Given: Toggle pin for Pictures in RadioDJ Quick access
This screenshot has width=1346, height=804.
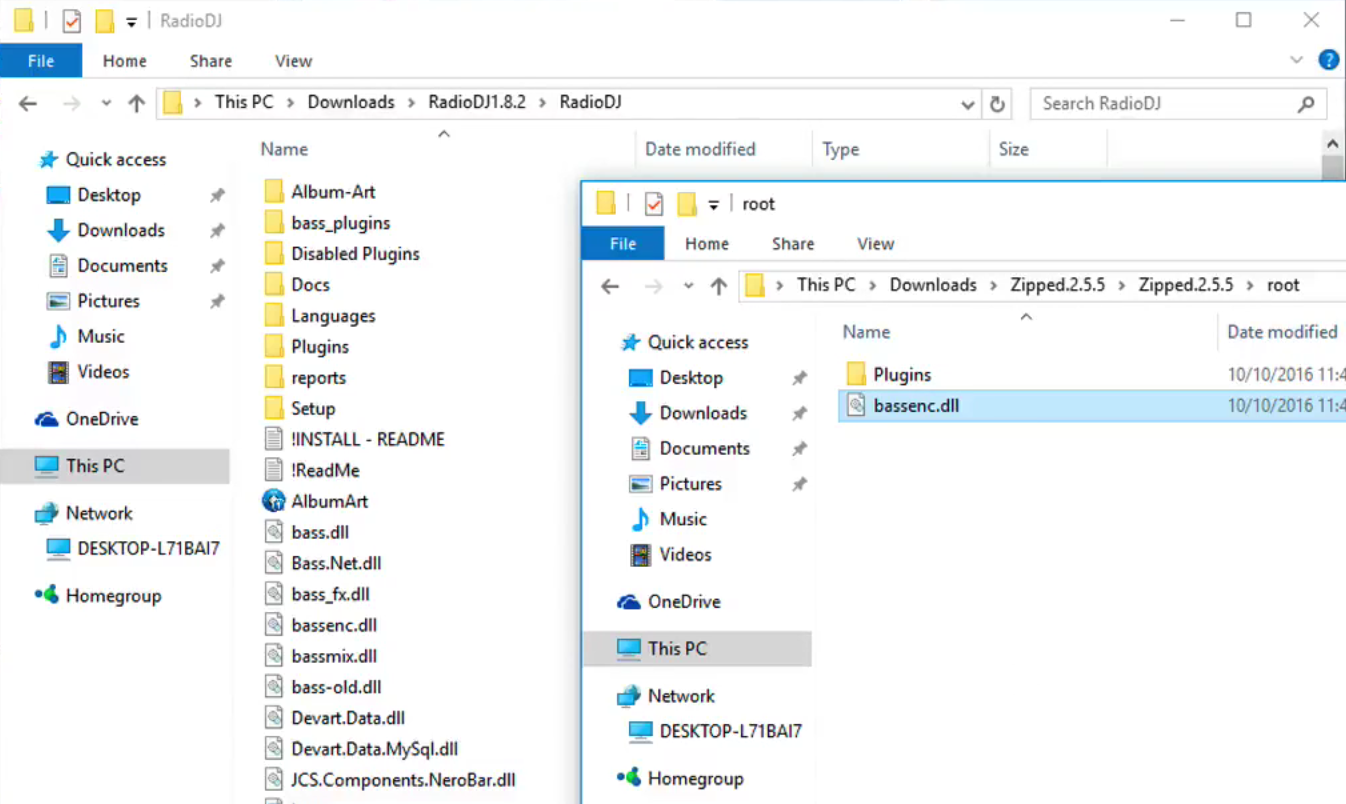Looking at the screenshot, I should tap(217, 301).
